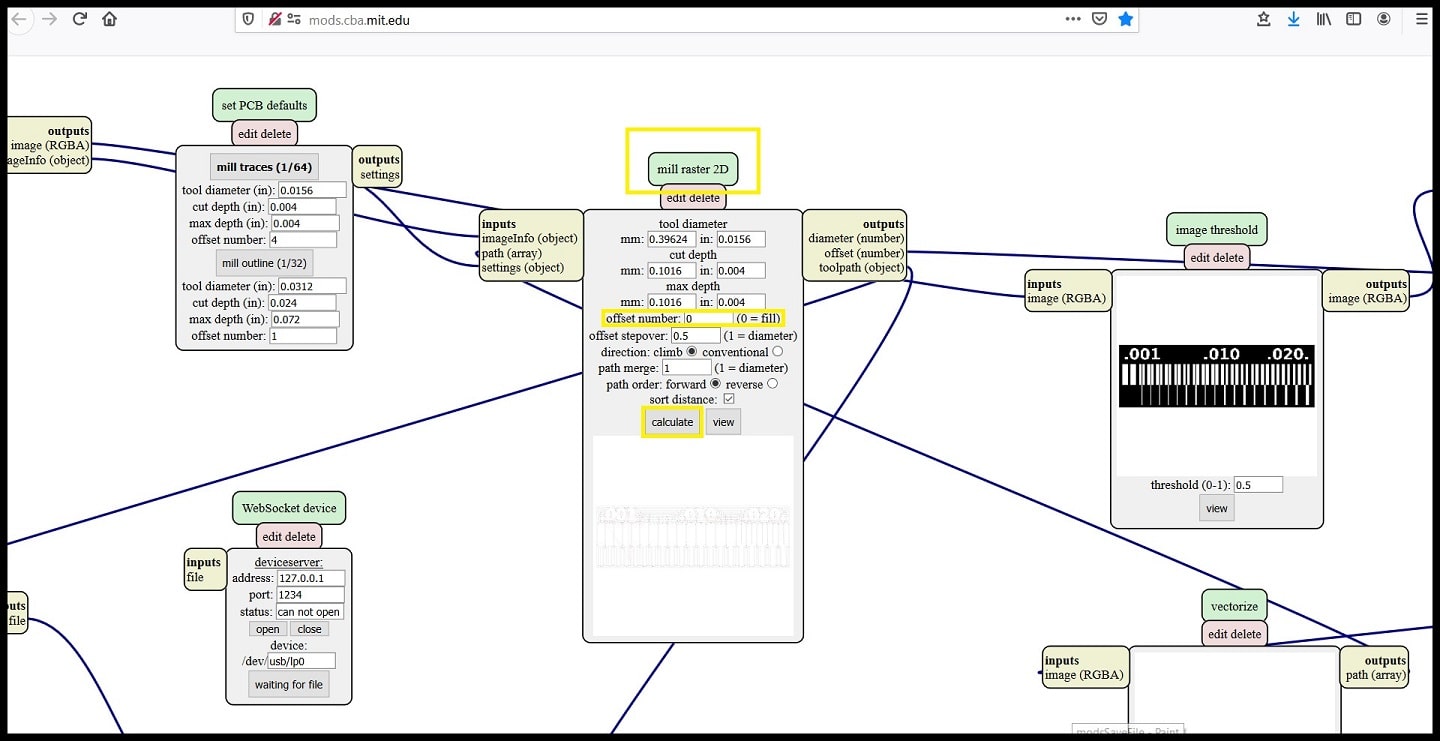Image resolution: width=1440 pixels, height=741 pixels.
Task: Click view next to calculate button
Action: [723, 422]
